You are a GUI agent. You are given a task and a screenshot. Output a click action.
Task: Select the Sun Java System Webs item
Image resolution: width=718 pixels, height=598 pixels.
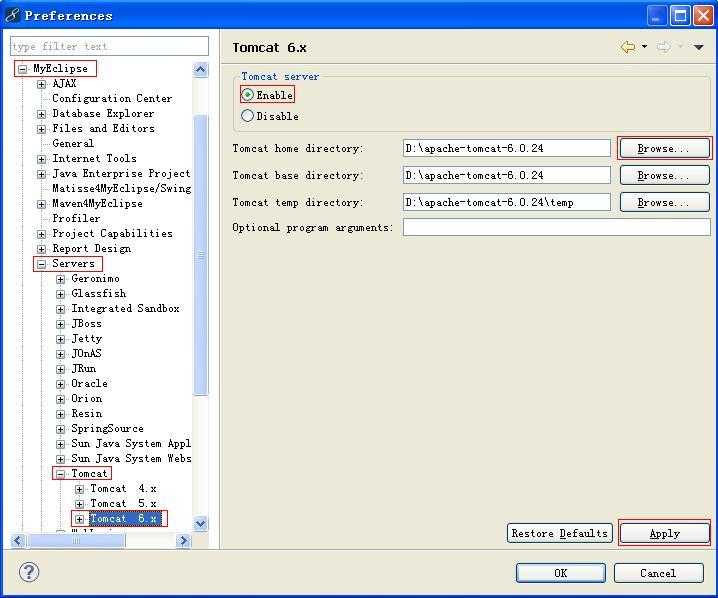click(131, 458)
